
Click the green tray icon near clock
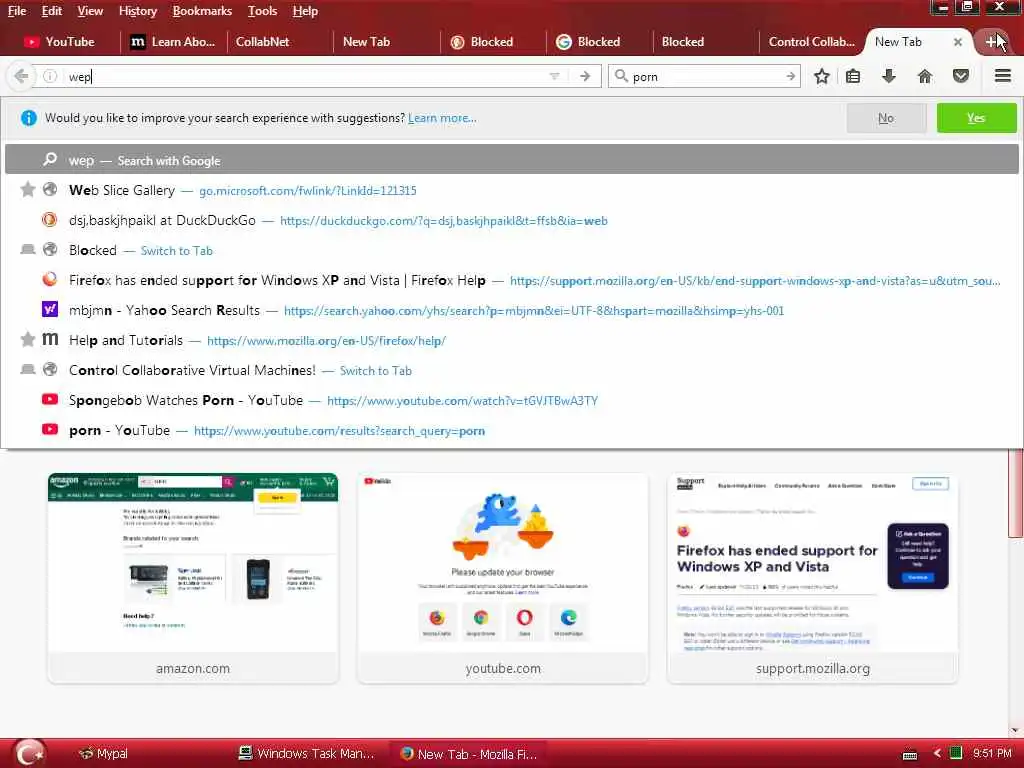pyautogui.click(x=955, y=753)
